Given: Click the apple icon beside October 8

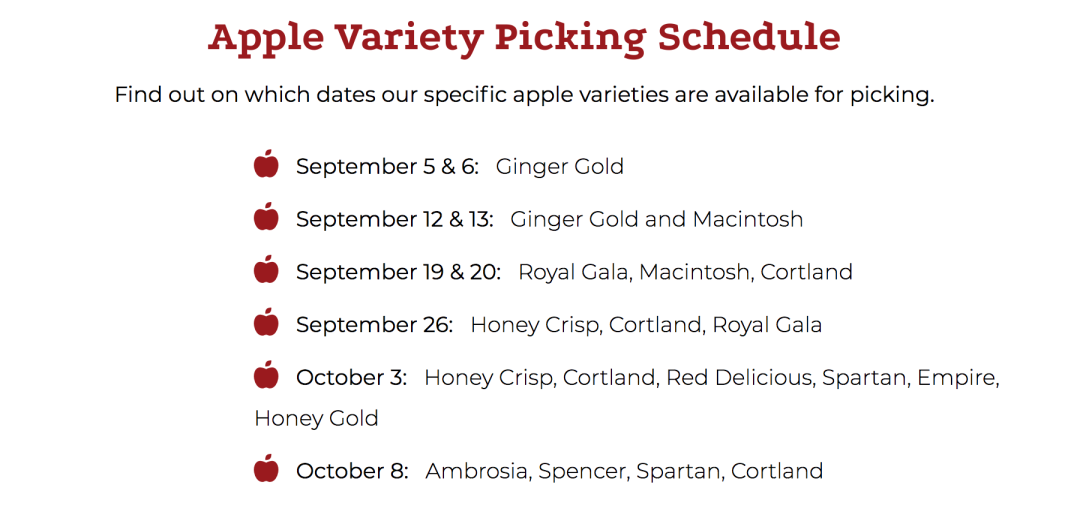Looking at the screenshot, I should (266, 469).
